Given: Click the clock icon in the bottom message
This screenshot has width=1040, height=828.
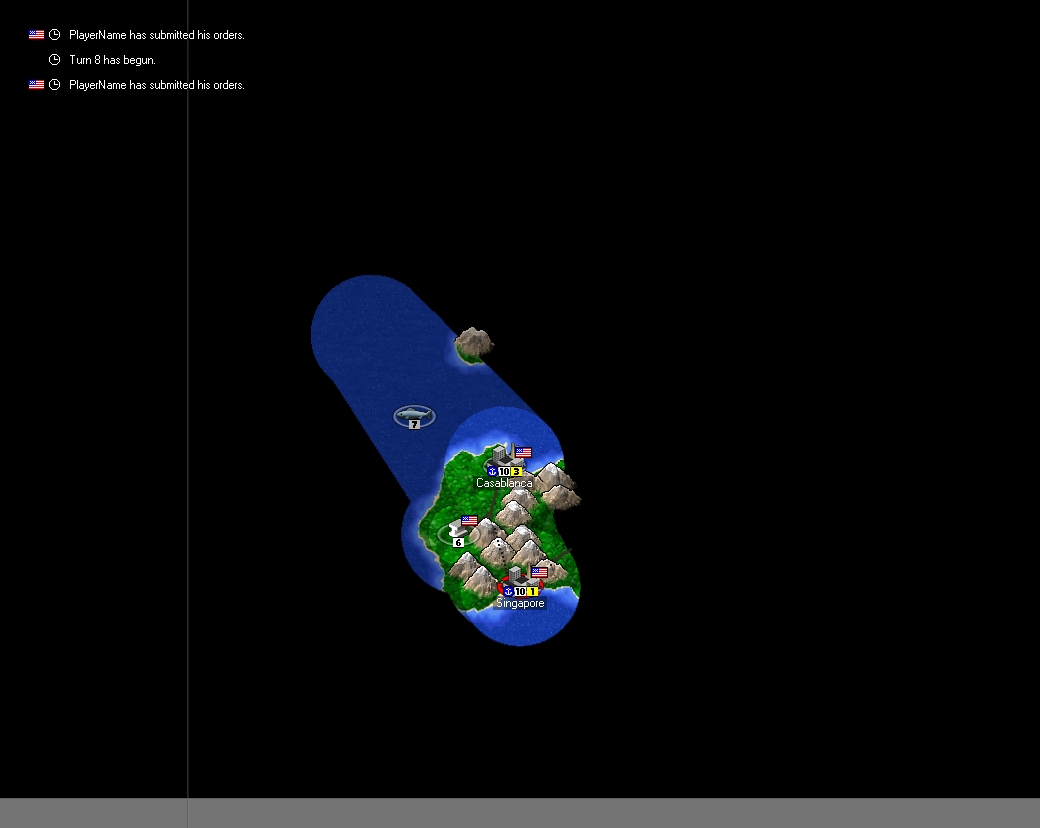Looking at the screenshot, I should click(55, 85).
